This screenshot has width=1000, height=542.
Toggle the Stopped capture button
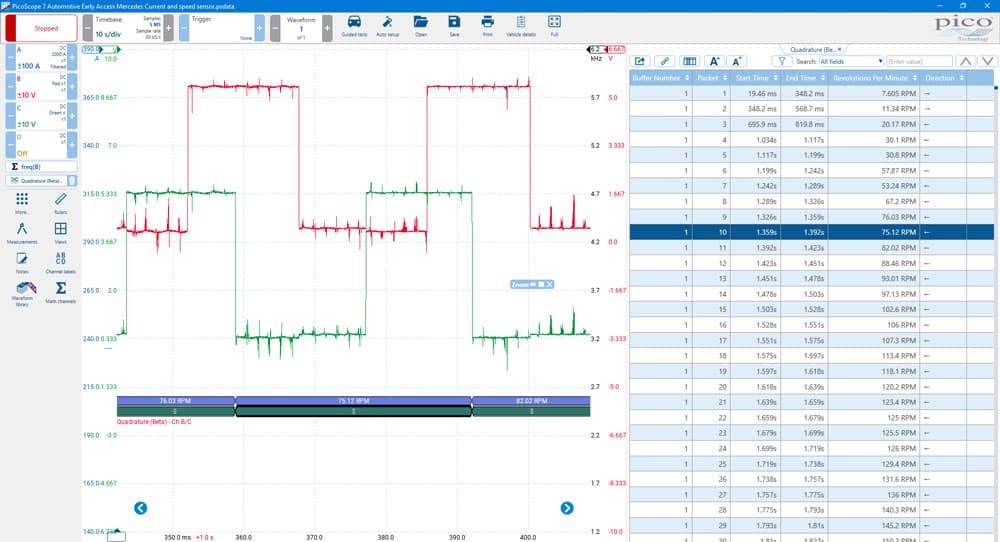[x=41, y=28]
